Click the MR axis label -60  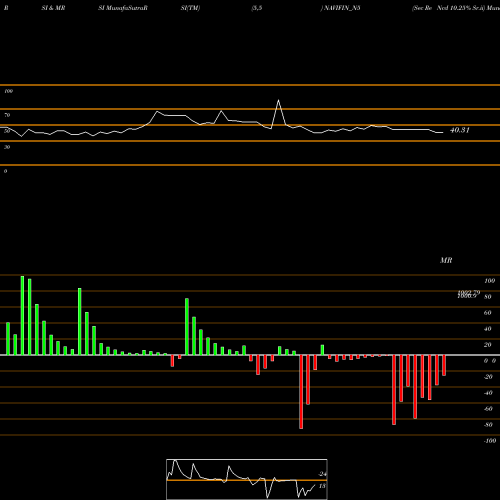[488, 409]
